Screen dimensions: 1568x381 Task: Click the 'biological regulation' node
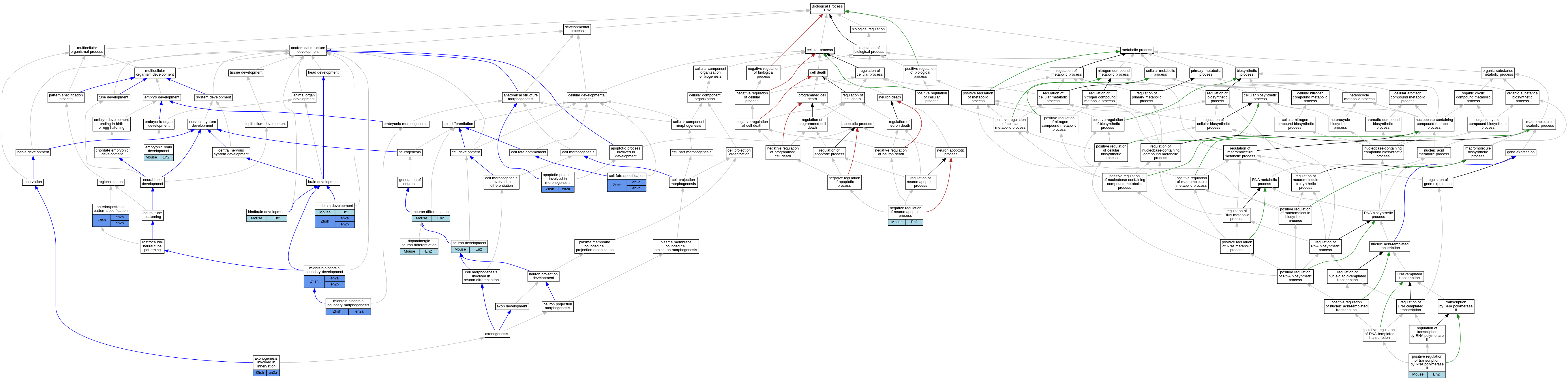click(868, 29)
